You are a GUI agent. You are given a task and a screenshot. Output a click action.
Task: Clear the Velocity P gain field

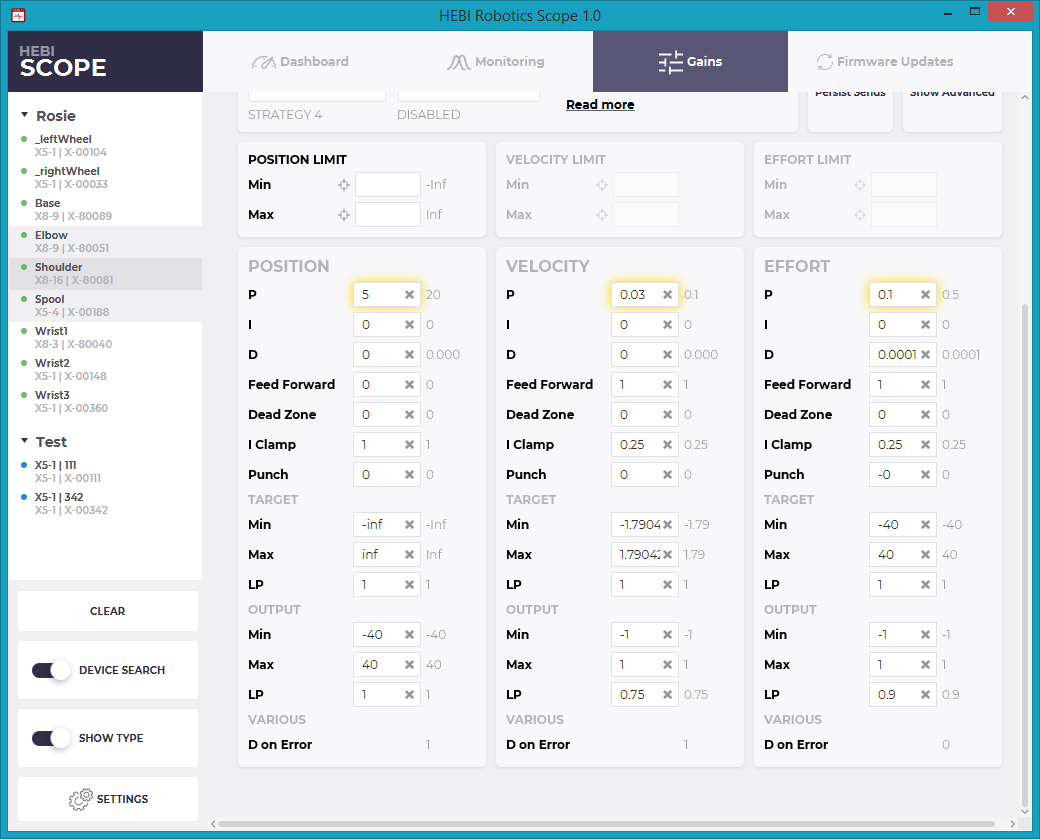pos(667,295)
